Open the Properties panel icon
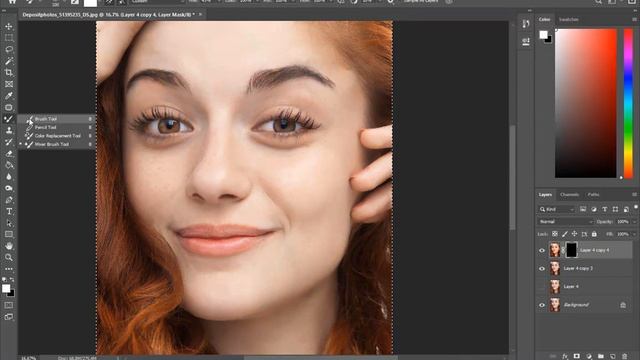640x360 pixels. pyautogui.click(x=526, y=41)
